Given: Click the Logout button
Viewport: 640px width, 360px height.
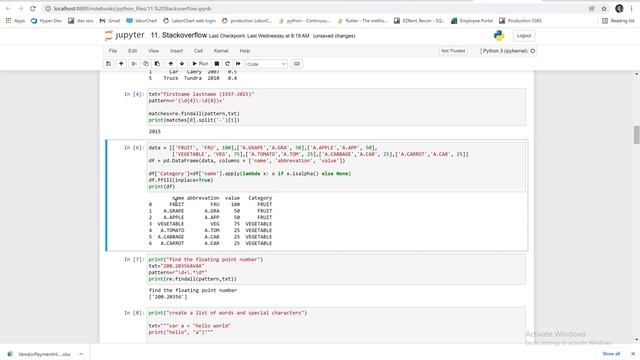Looking at the screenshot, I should (x=524, y=36).
